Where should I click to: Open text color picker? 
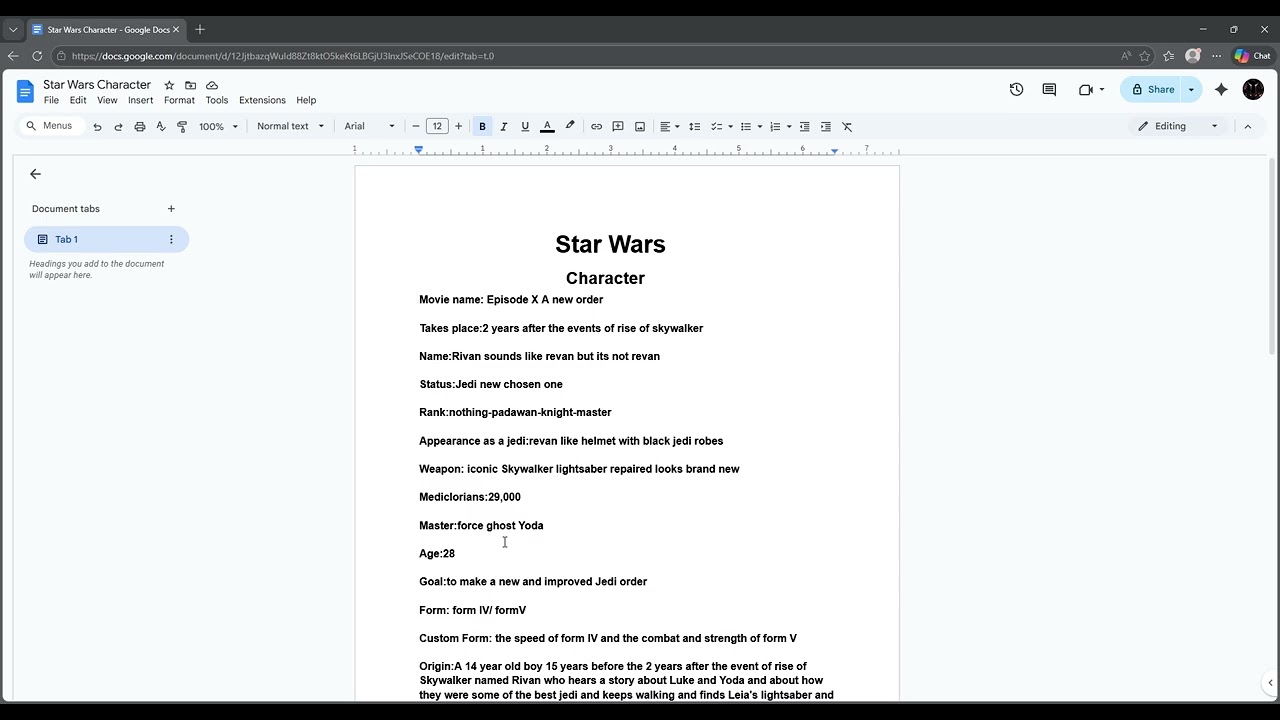pyautogui.click(x=547, y=127)
